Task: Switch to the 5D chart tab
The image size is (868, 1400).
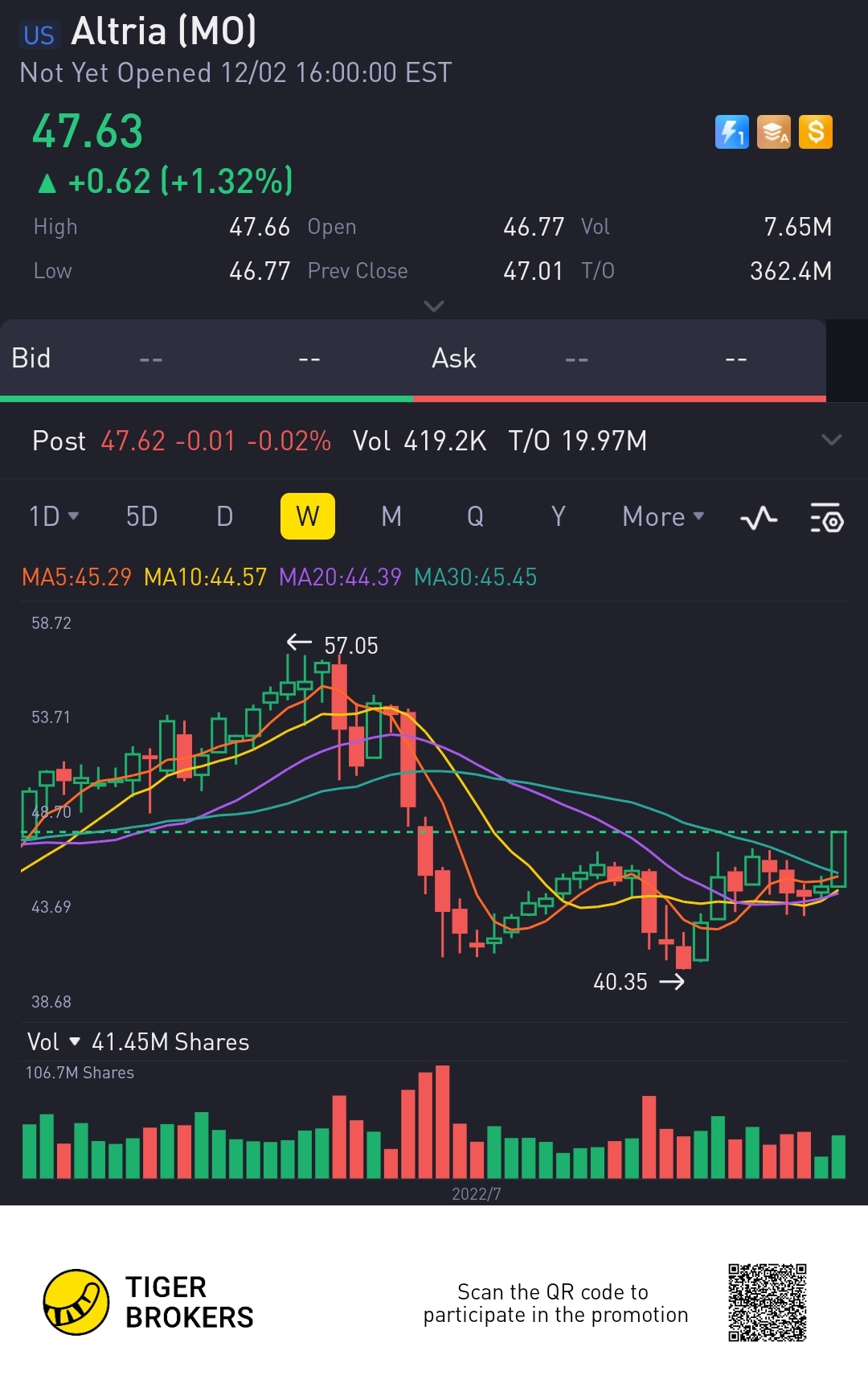Action: coord(141,516)
